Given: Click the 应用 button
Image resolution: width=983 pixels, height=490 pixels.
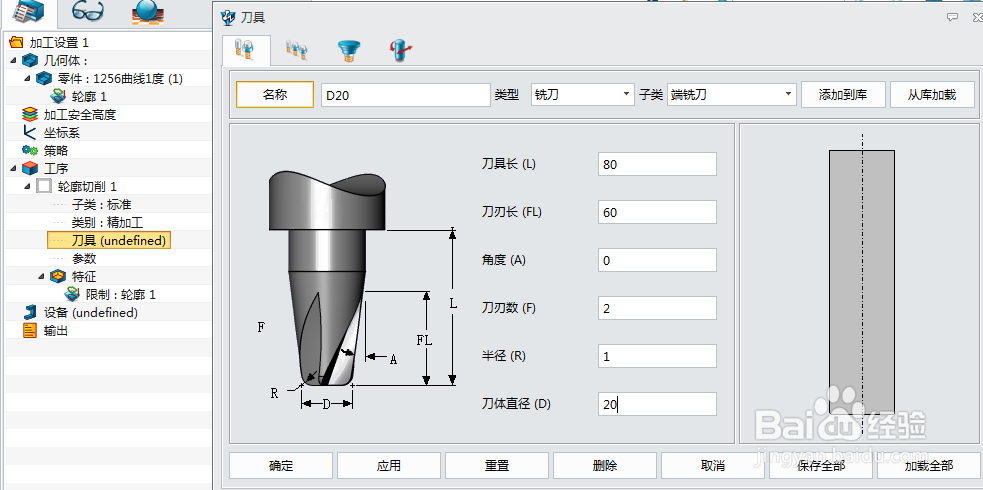Looking at the screenshot, I should (389, 466).
